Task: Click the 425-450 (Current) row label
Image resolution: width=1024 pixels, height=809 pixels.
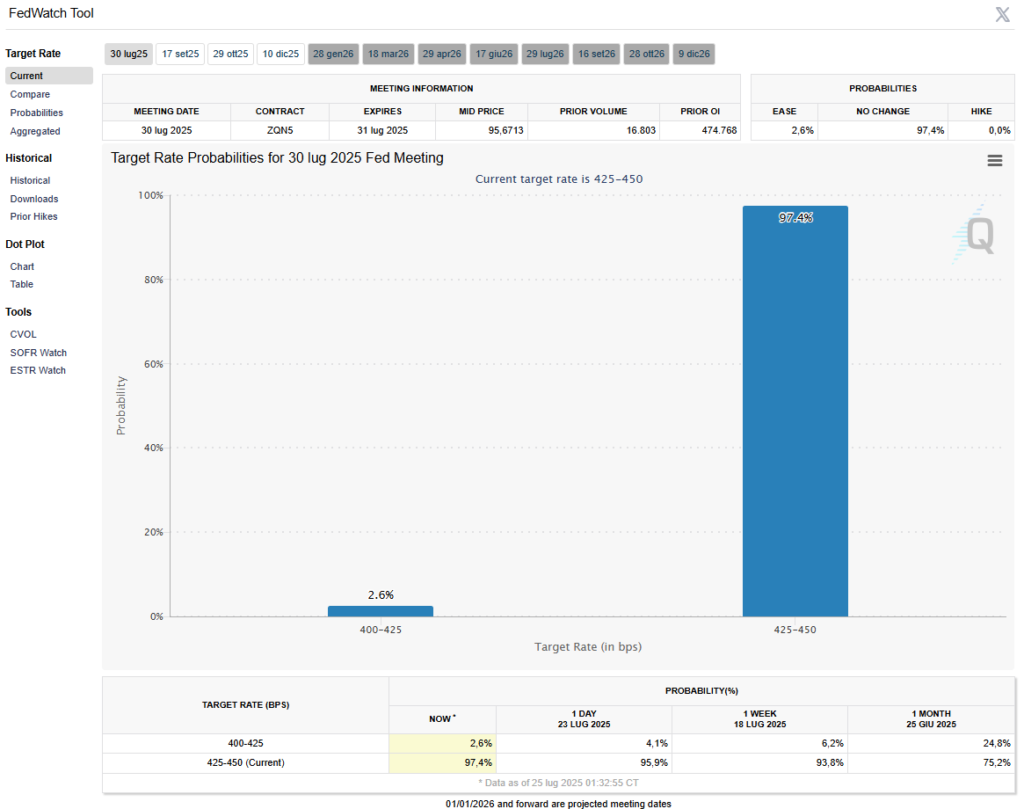Action: click(x=246, y=763)
